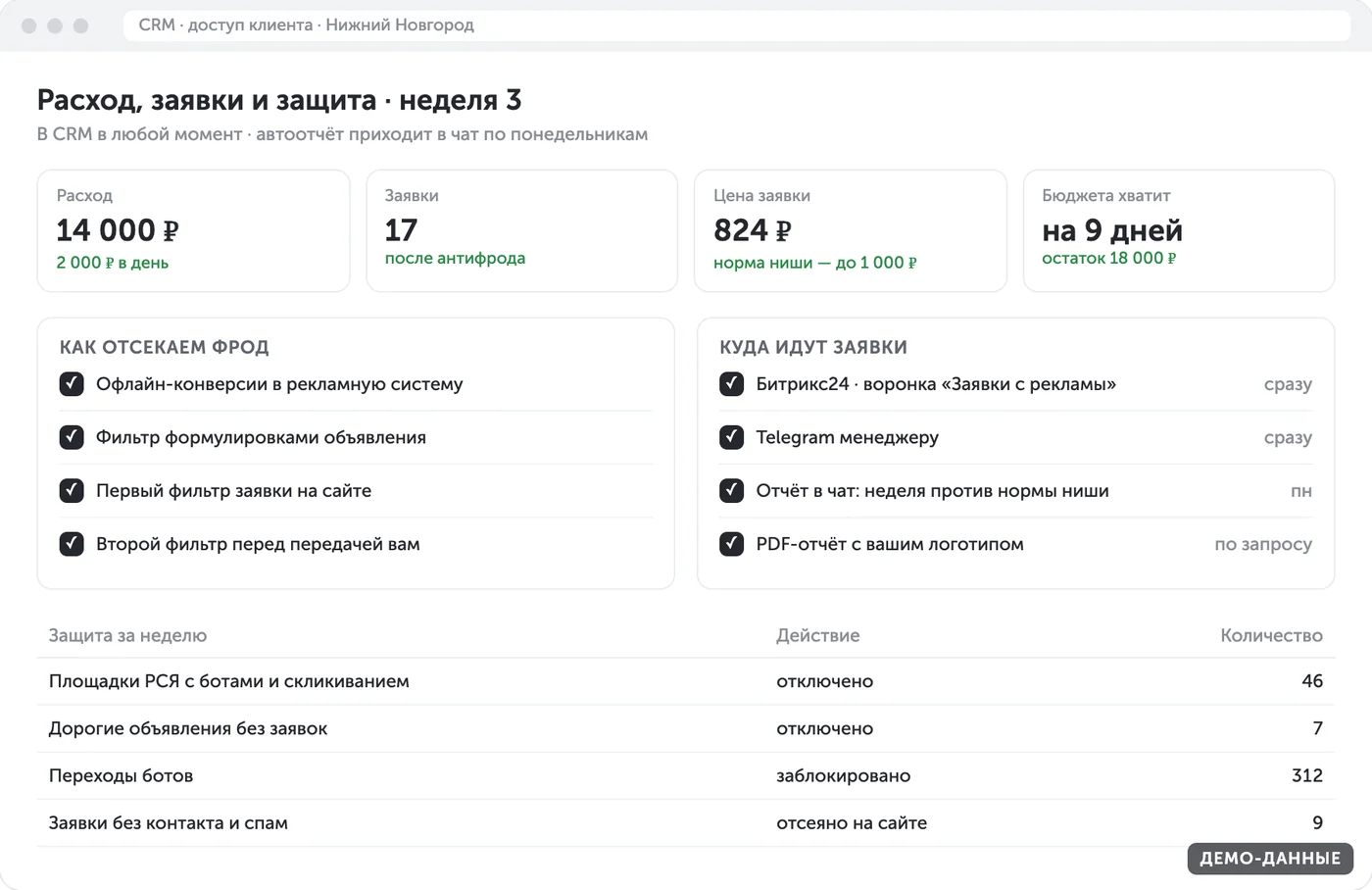Click the text остаток 18 000 ₽

(x=1108, y=258)
